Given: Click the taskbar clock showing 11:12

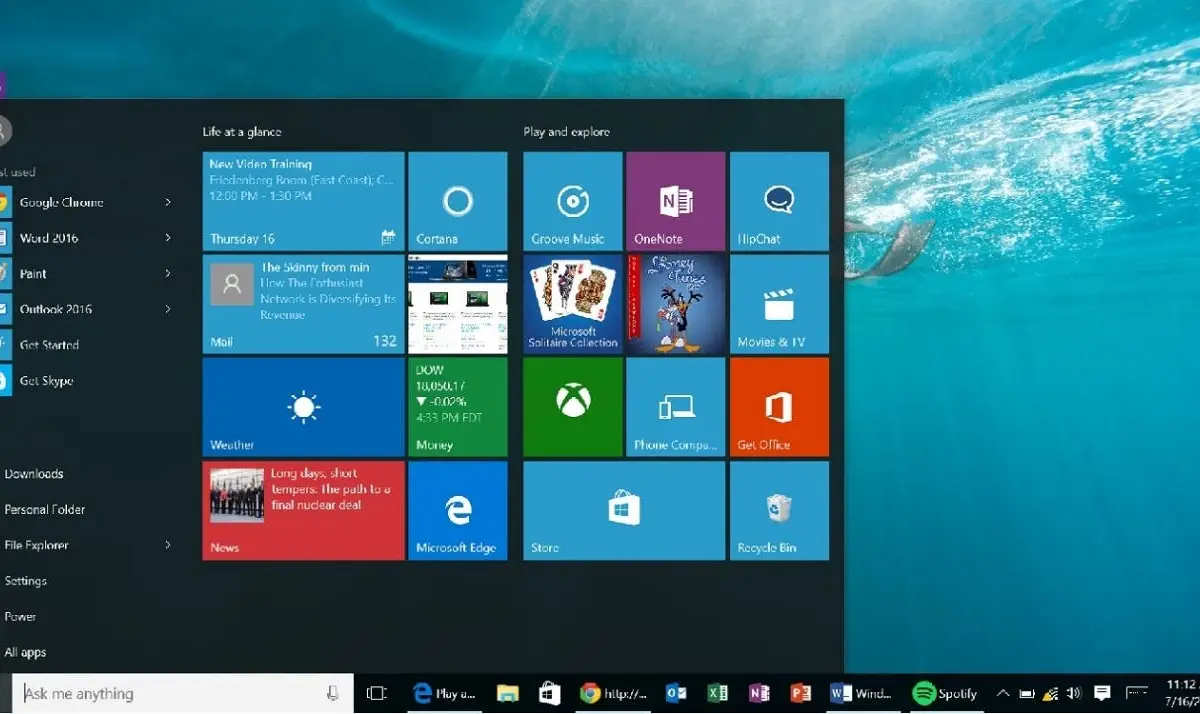Looking at the screenshot, I should click(x=1181, y=693).
